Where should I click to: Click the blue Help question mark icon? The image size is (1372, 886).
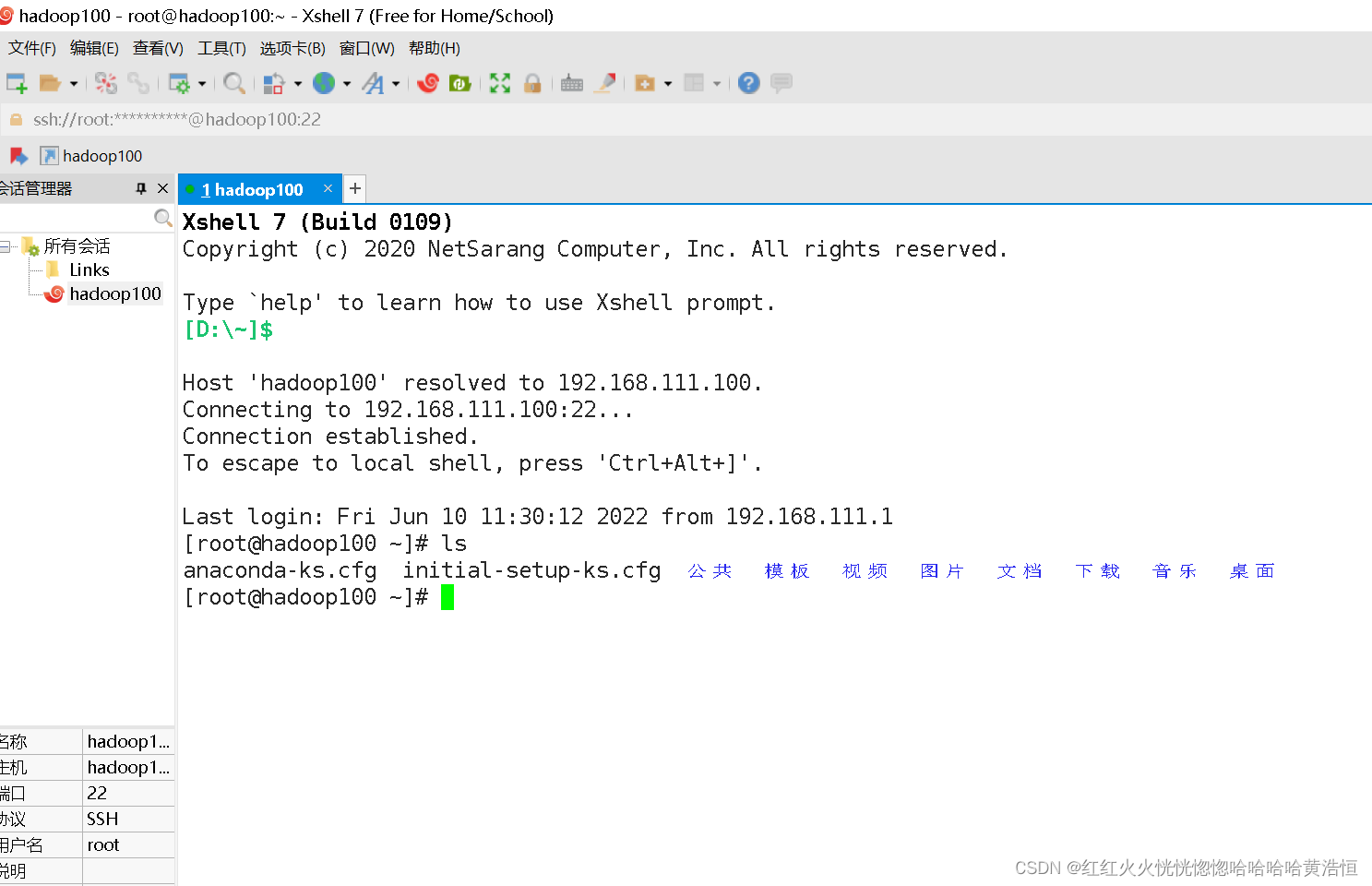click(749, 83)
